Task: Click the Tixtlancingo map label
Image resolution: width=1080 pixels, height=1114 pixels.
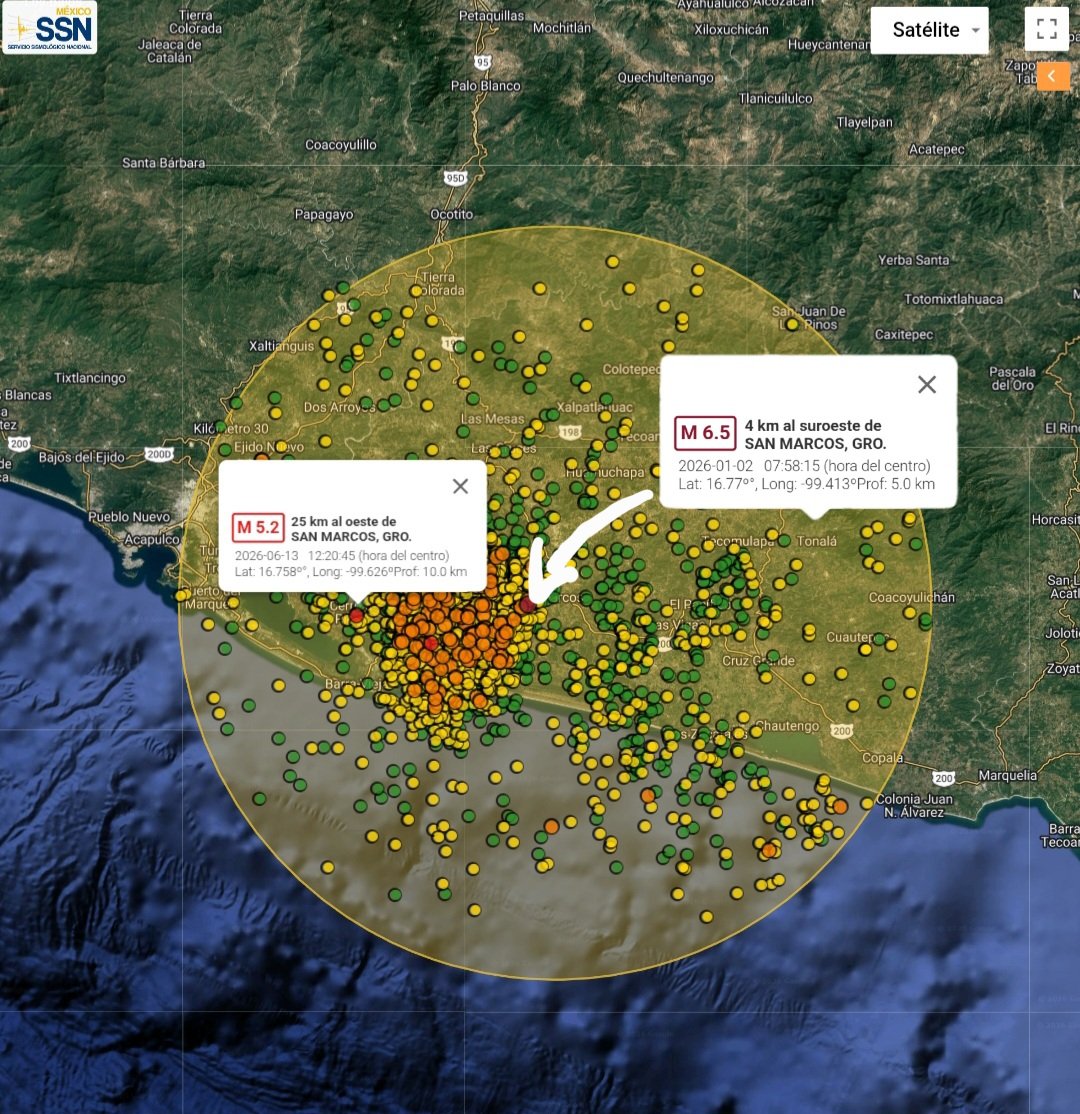Action: tap(90, 378)
